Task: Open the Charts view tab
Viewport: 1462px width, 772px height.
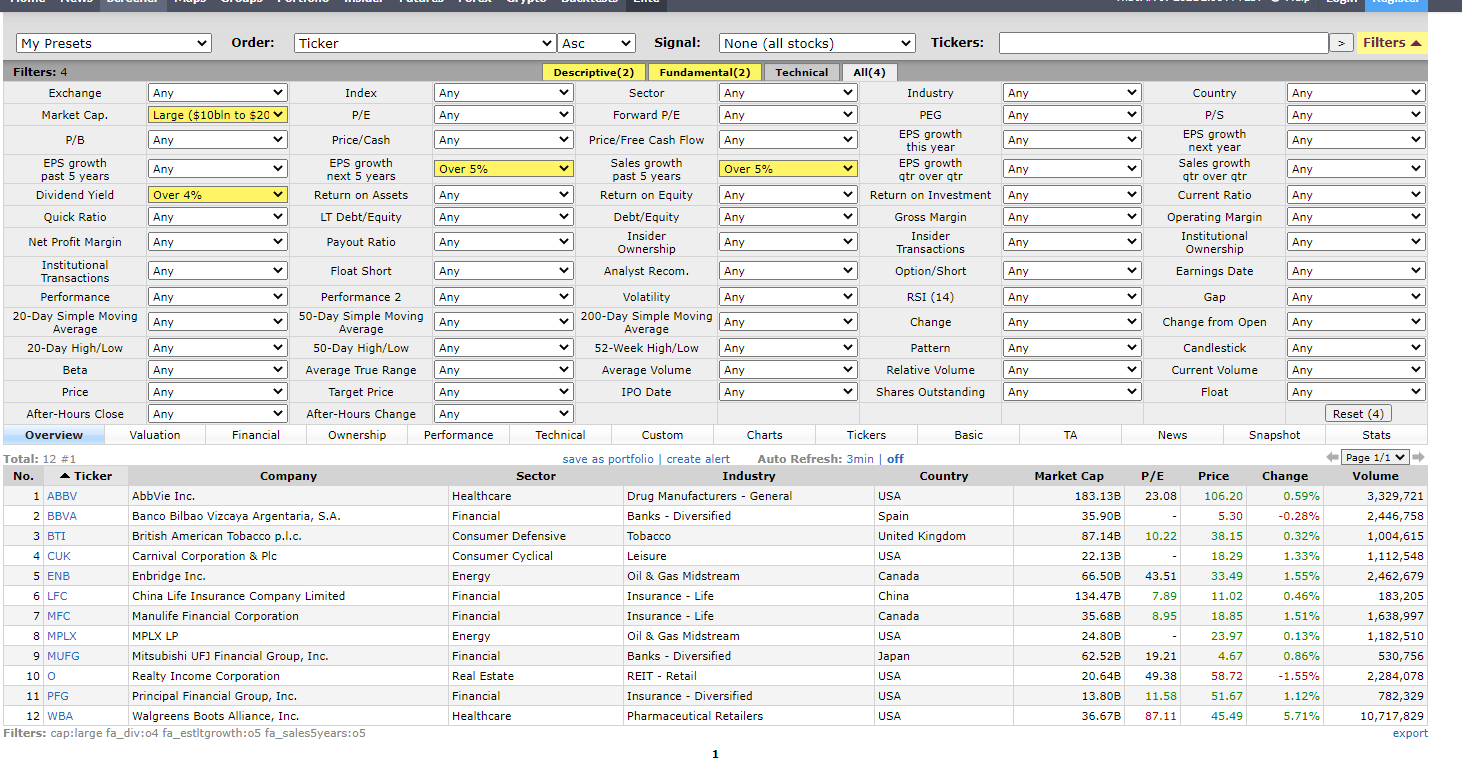Action: (x=765, y=435)
